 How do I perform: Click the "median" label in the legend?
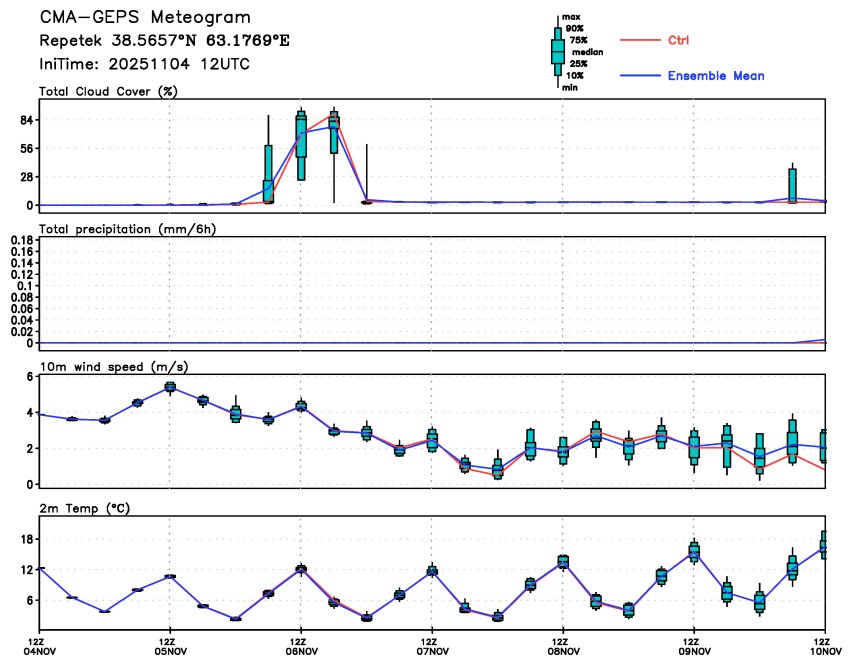586,52
